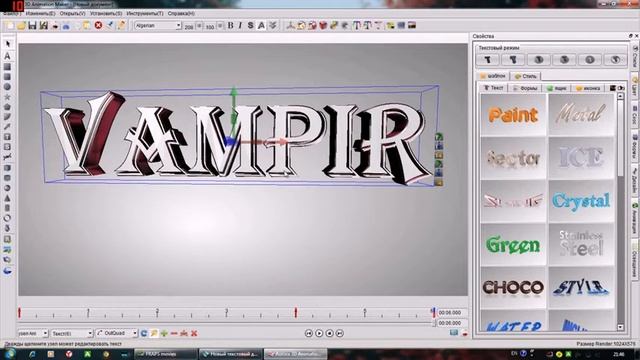Open the Инструменты menu
This screenshot has width=640, height=360.
[144, 13]
